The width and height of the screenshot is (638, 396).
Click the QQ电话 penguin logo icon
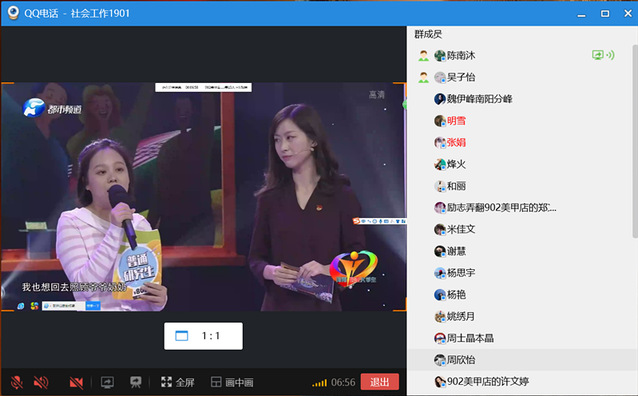coord(13,13)
